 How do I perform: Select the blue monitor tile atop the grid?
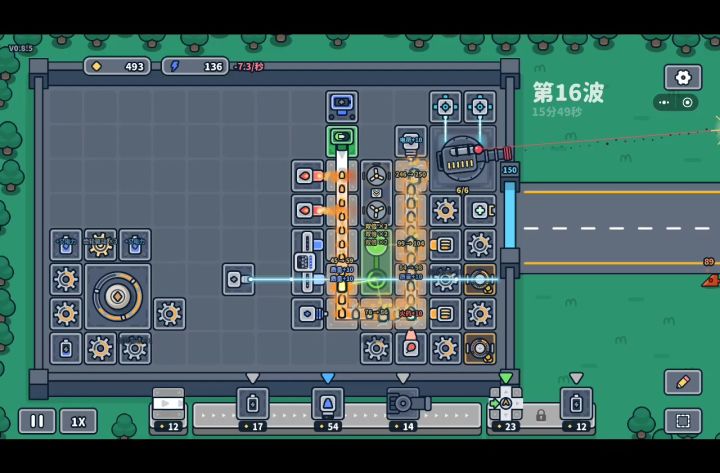point(342,107)
